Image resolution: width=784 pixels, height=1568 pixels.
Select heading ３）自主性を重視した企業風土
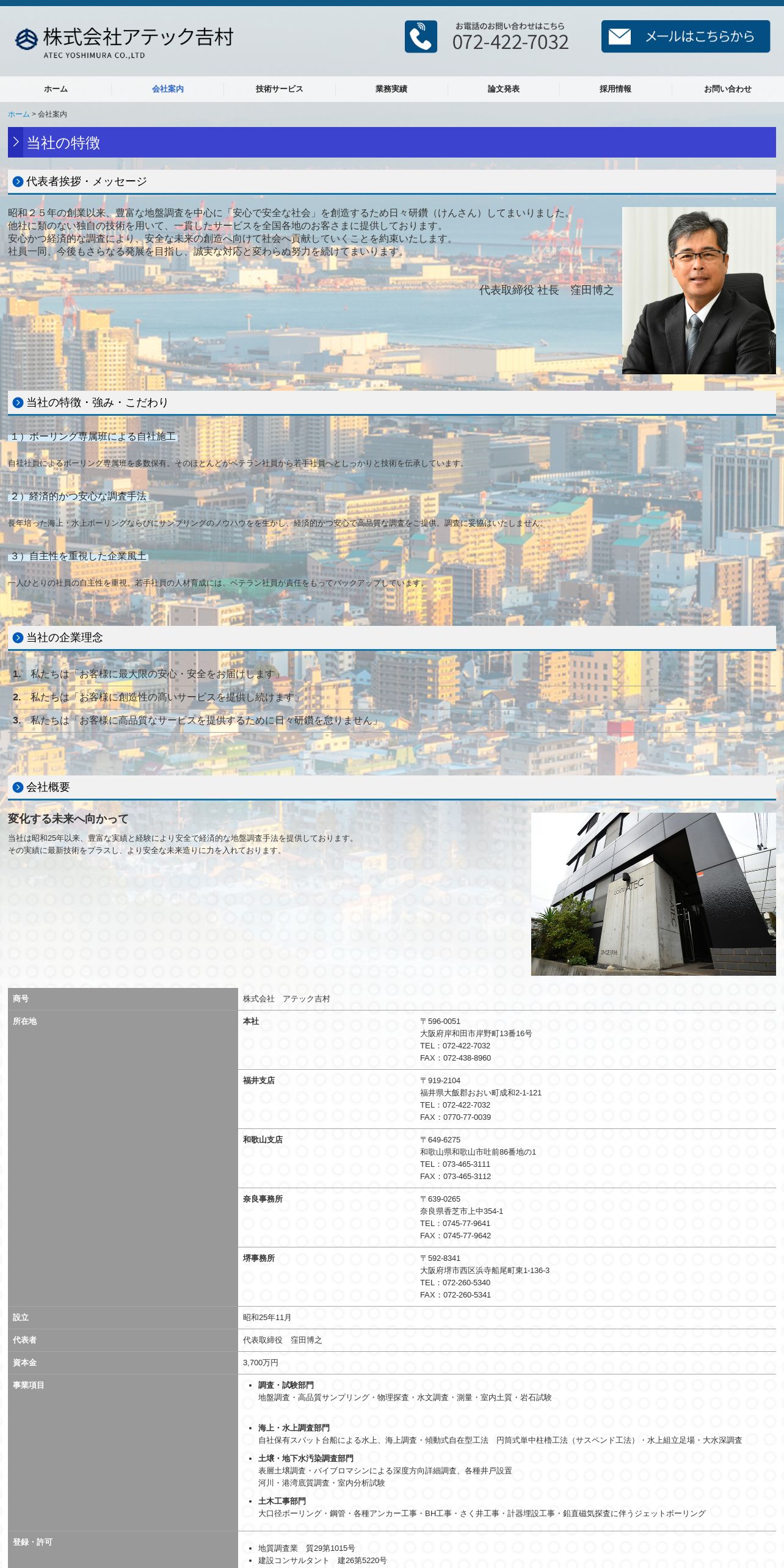(x=78, y=556)
